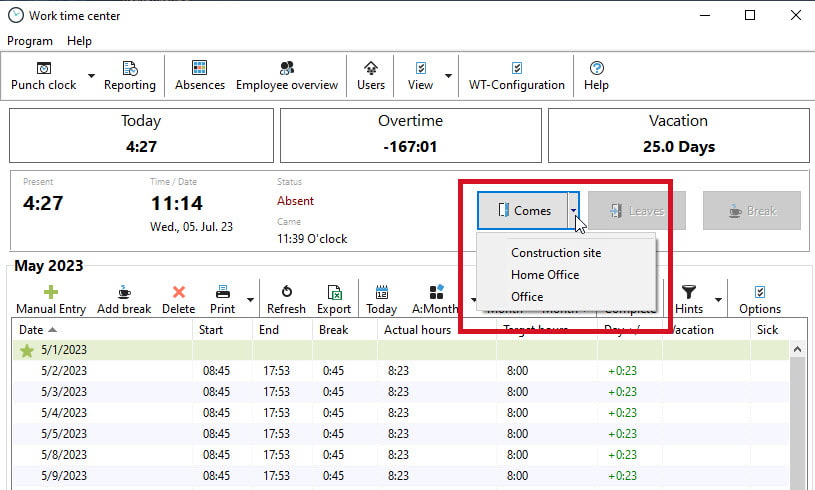Expand the Punch clock dropdown arrow
The height and width of the screenshot is (490, 815).
(x=91, y=76)
